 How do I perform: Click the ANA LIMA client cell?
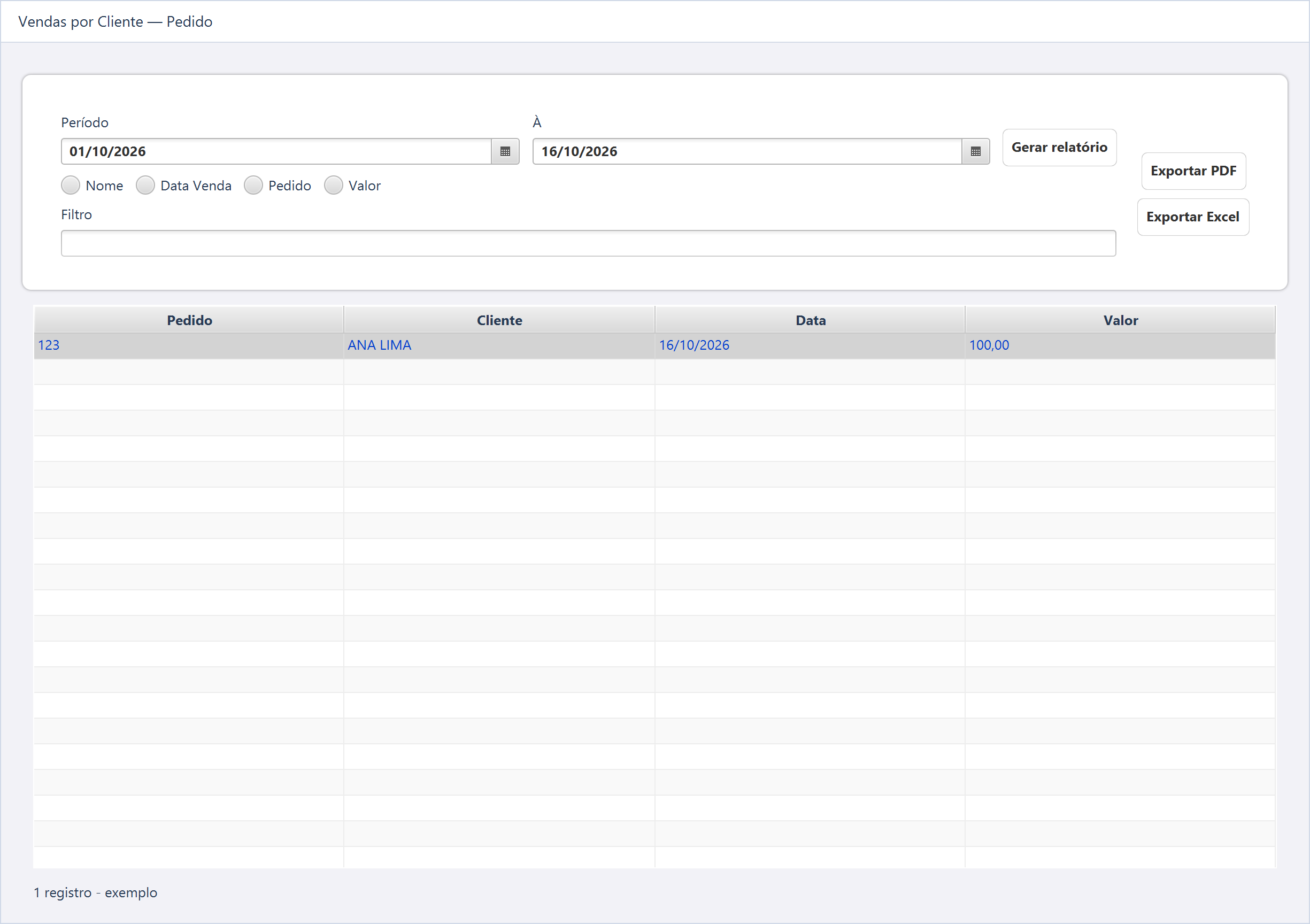tap(499, 345)
